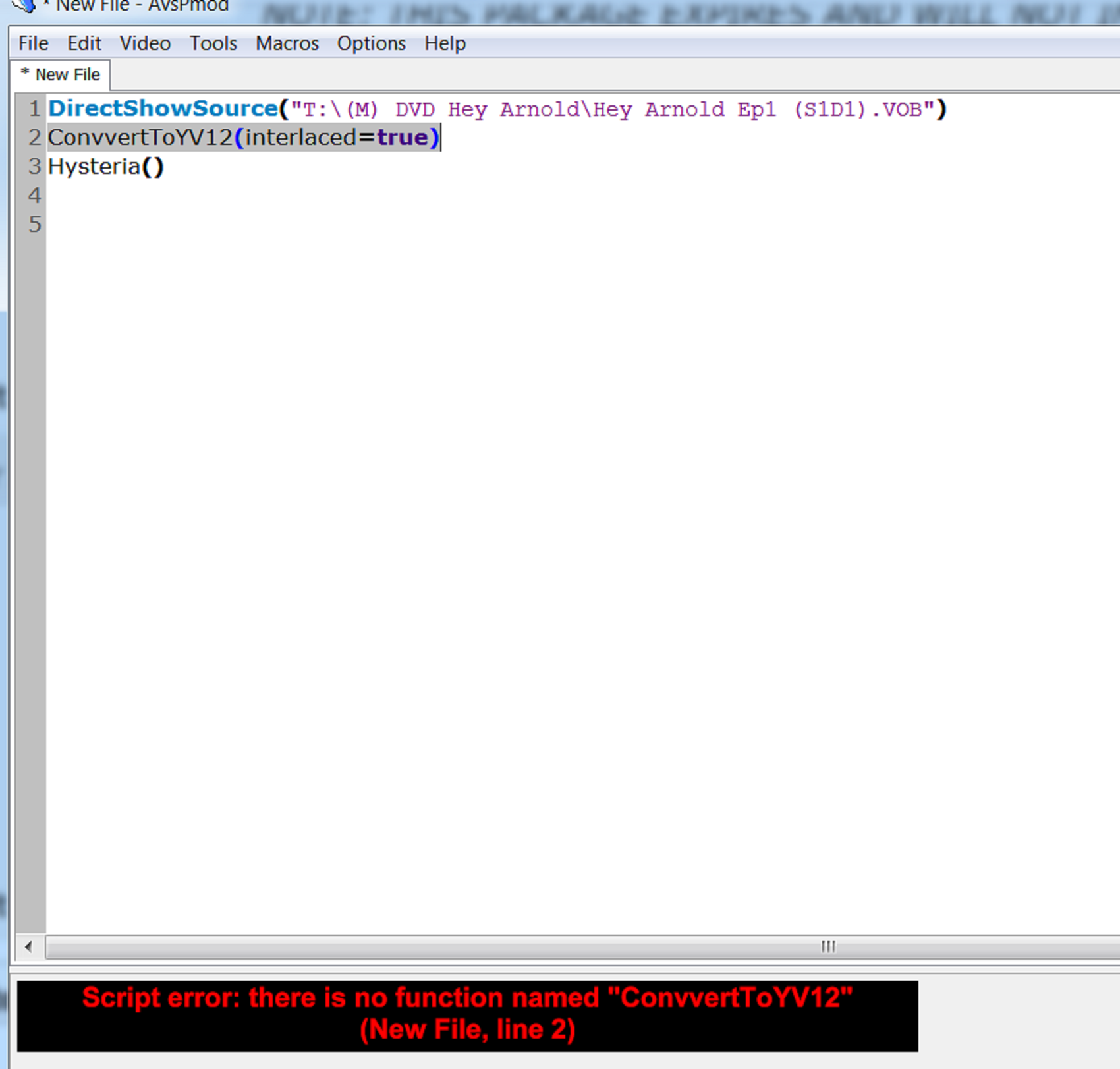Screen dimensions: 1120x1069
Task: Click the horizontal scrollbar left arrow
Action: point(28,947)
